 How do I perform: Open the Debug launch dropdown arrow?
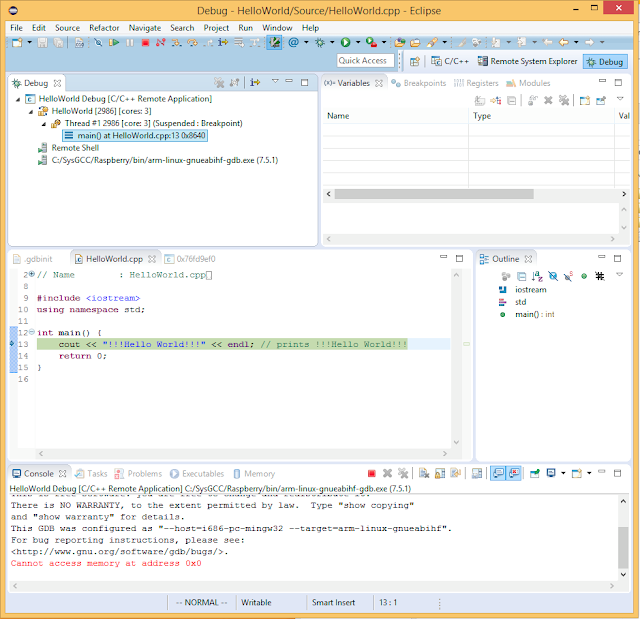click(x=332, y=42)
